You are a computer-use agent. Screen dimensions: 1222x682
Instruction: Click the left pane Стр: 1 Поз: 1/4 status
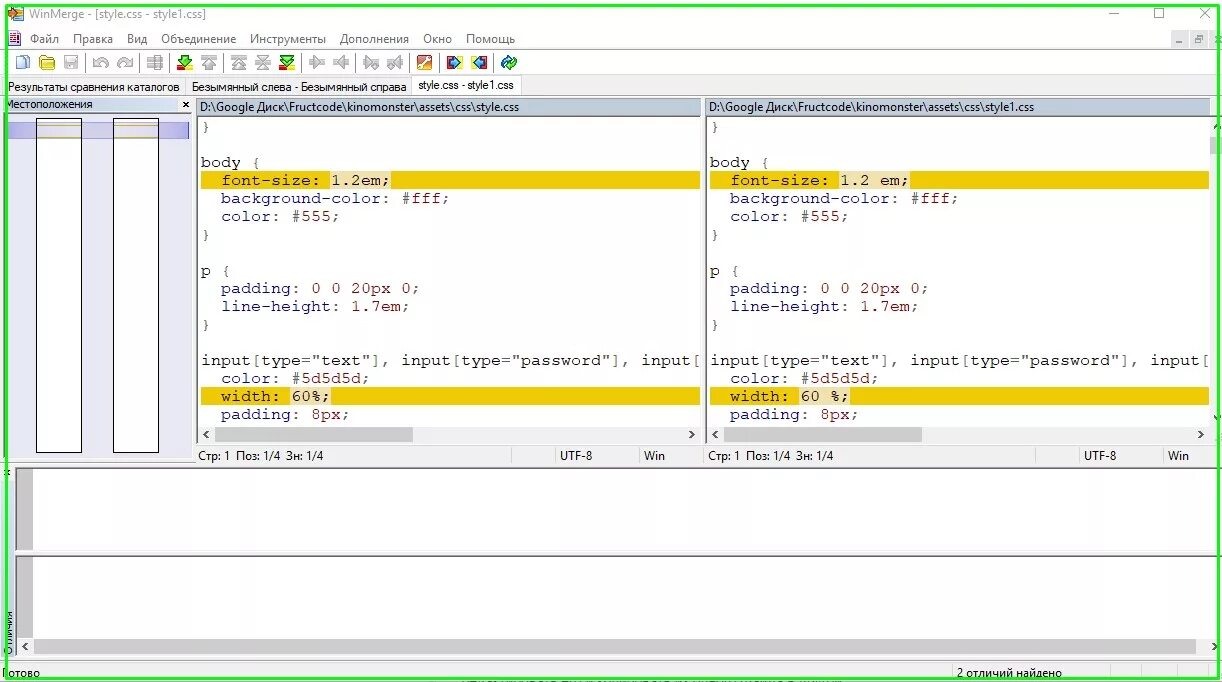tap(261, 455)
